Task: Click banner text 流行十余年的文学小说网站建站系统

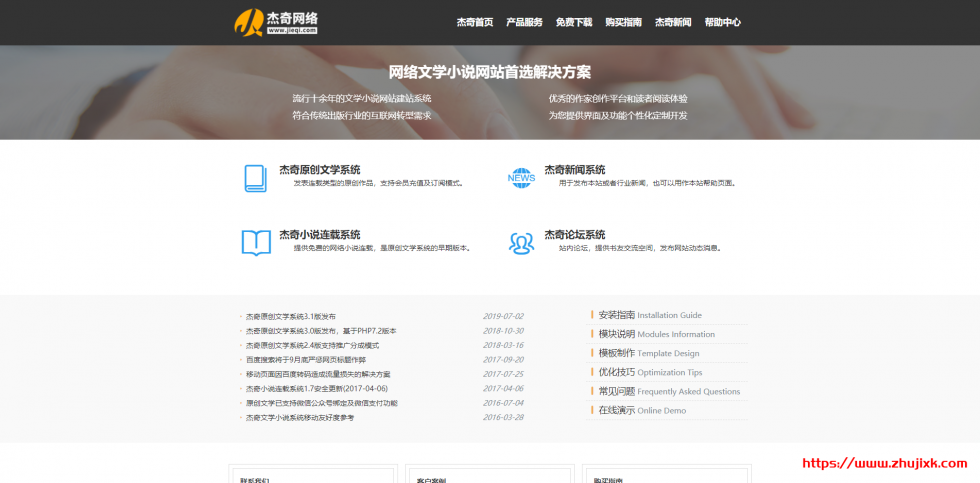Action: click(x=362, y=99)
